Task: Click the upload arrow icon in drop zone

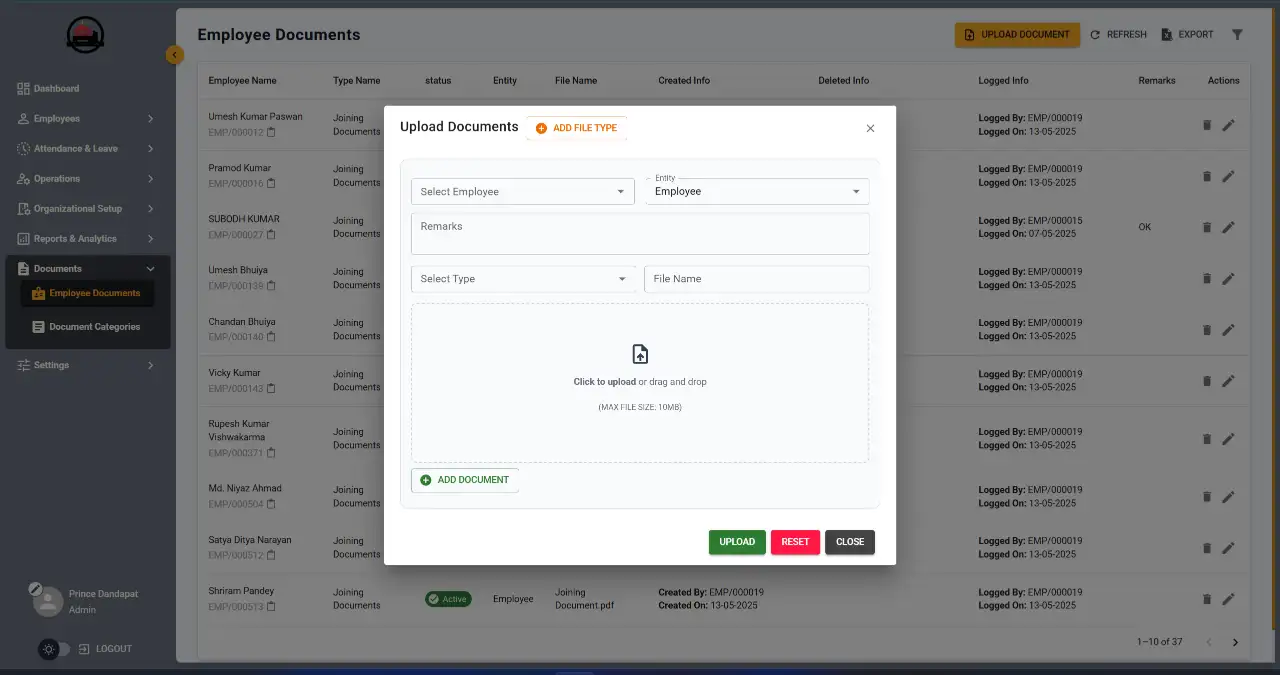Action: click(x=639, y=353)
